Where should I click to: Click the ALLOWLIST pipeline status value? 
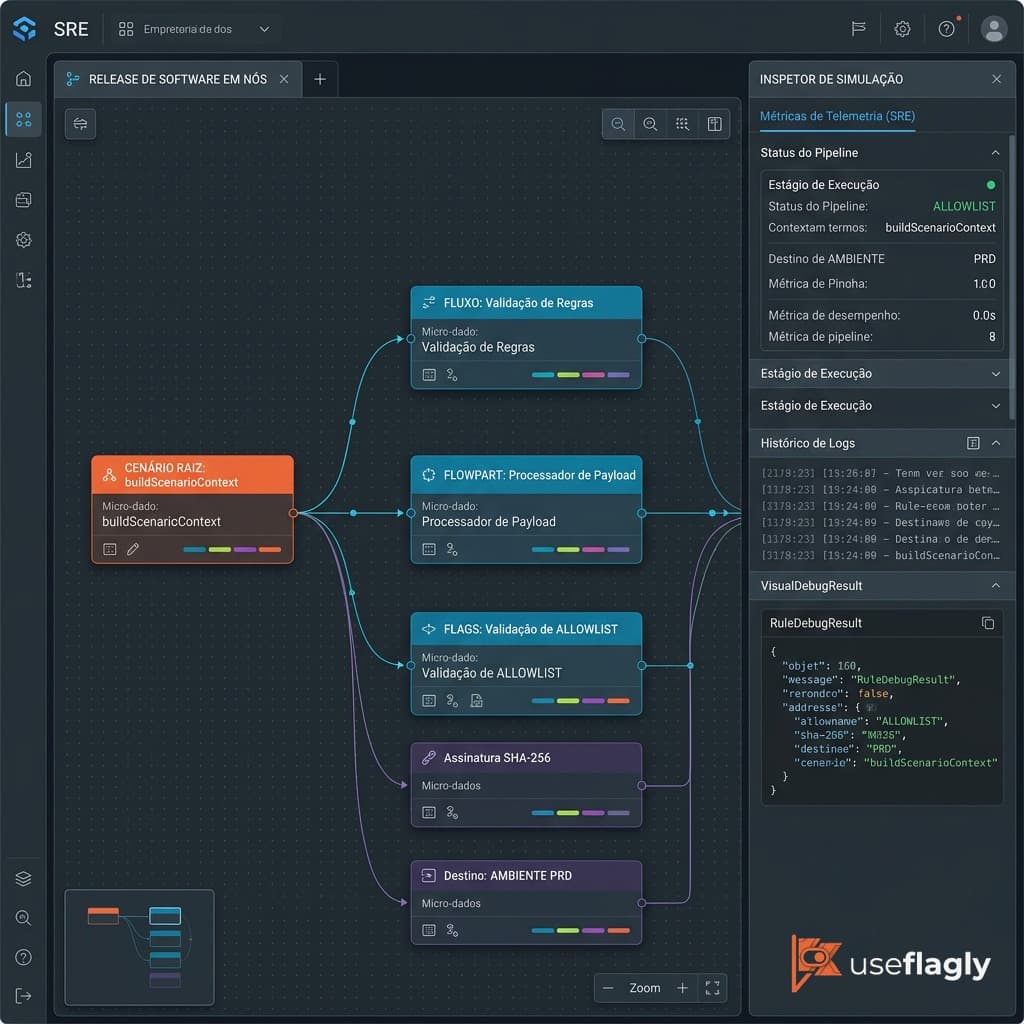click(x=964, y=206)
